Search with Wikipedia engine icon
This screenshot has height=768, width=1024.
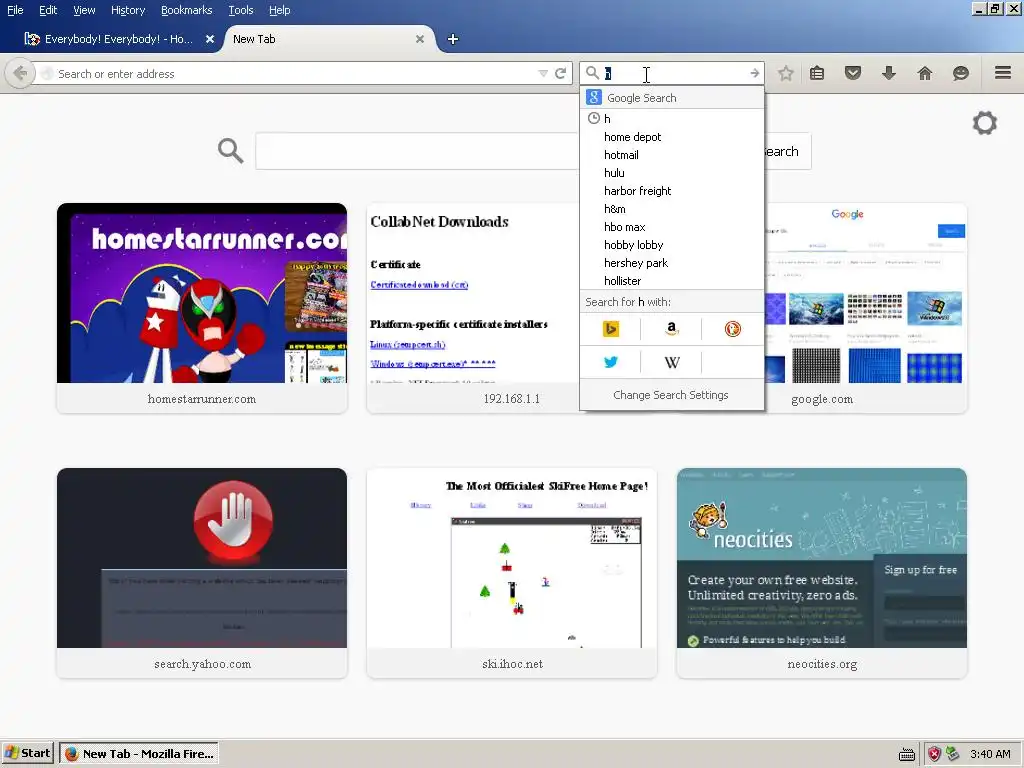(671, 362)
